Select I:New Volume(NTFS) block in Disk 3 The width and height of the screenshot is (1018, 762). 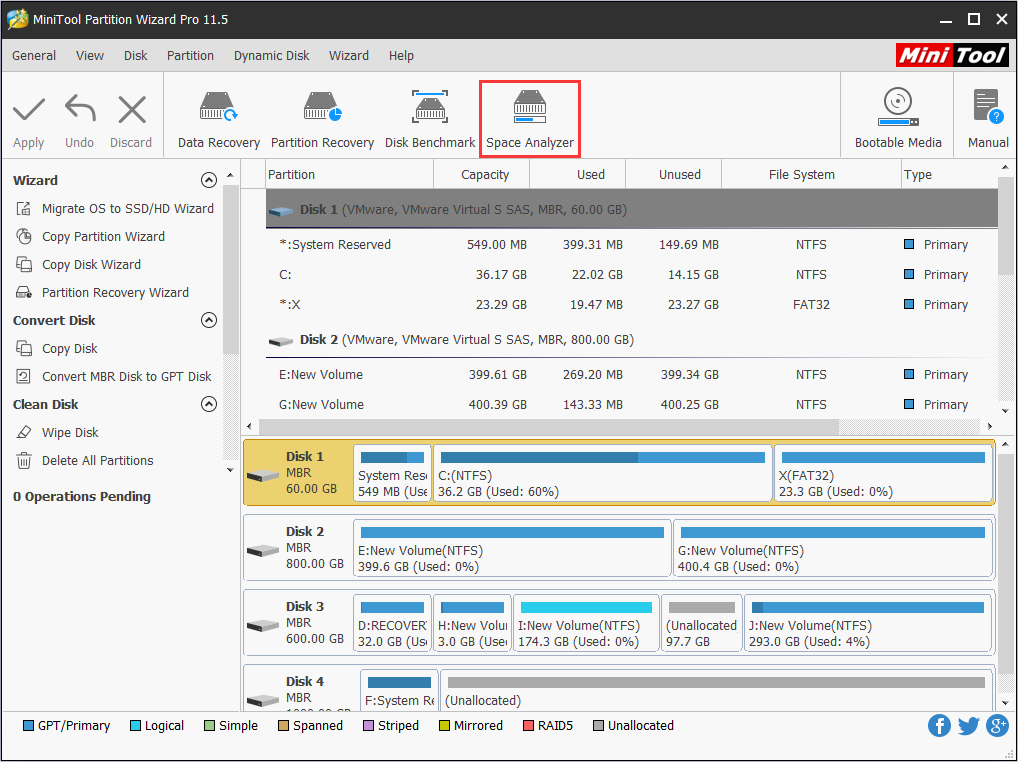(x=586, y=623)
